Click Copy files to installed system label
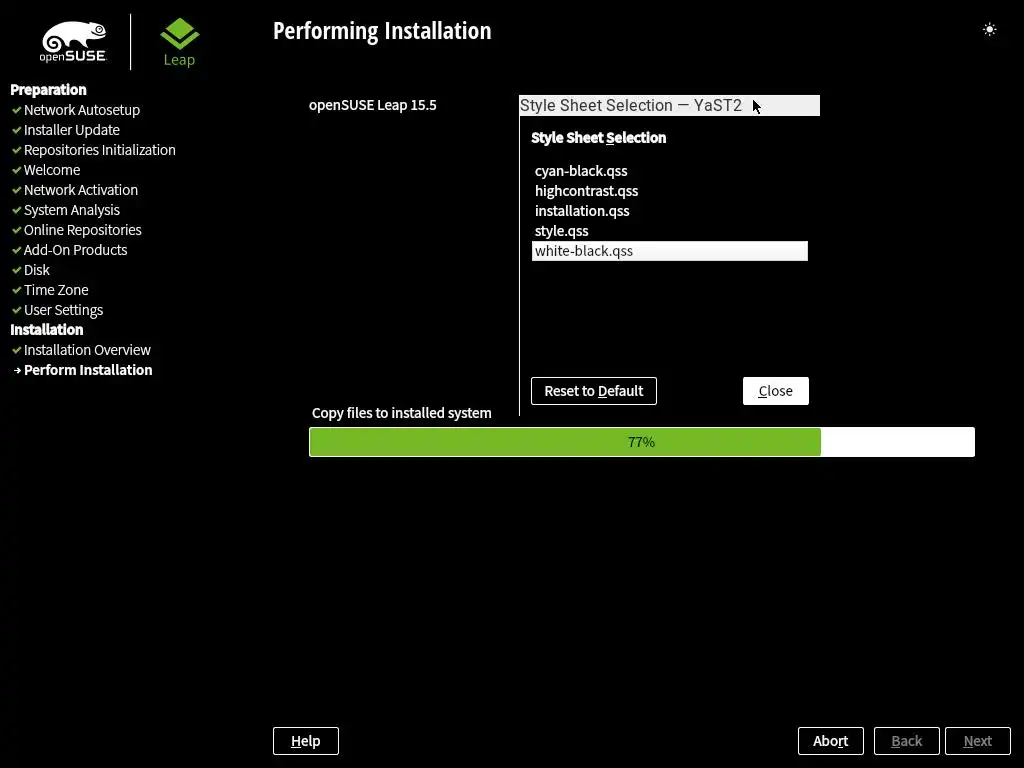 [x=401, y=413]
